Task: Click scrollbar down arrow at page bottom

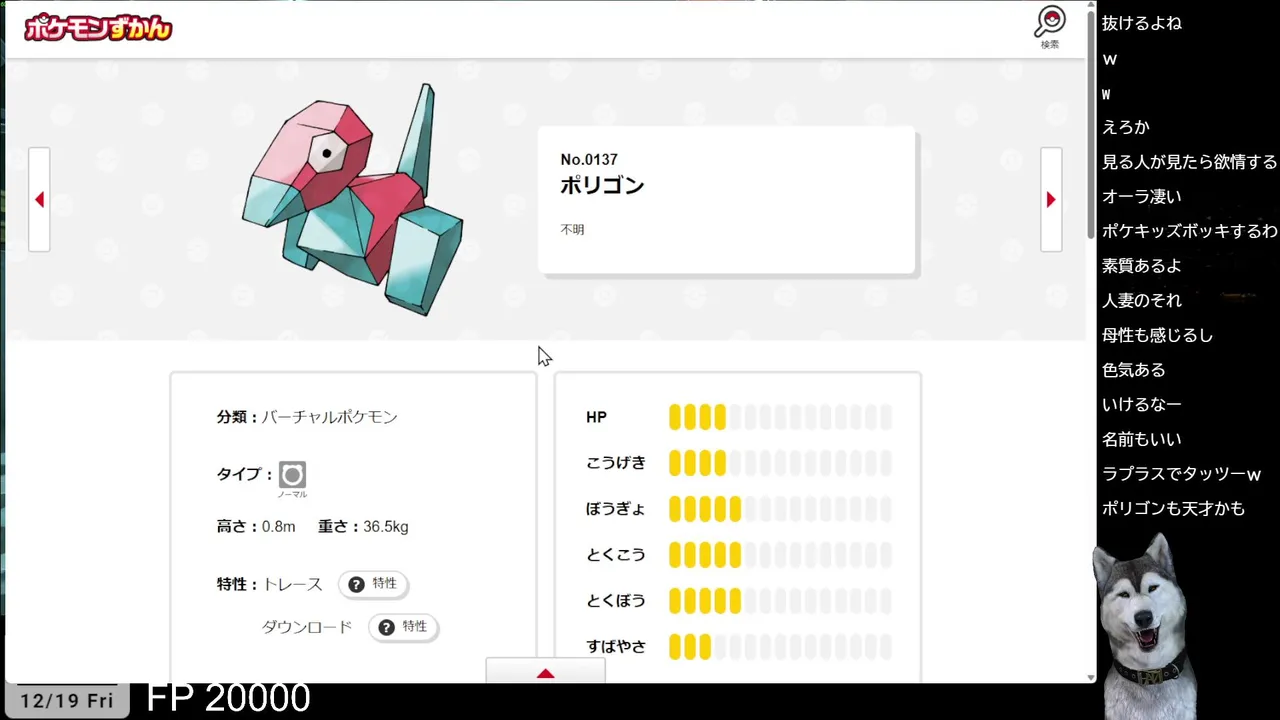Action: click(1091, 677)
